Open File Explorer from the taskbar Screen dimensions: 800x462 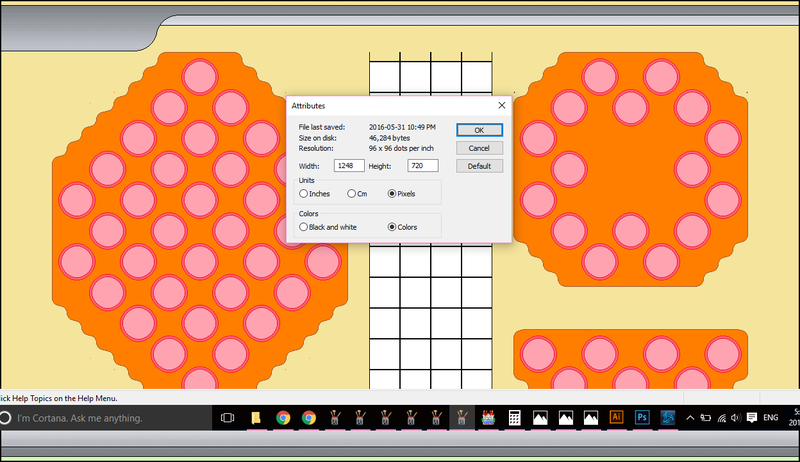click(x=256, y=417)
